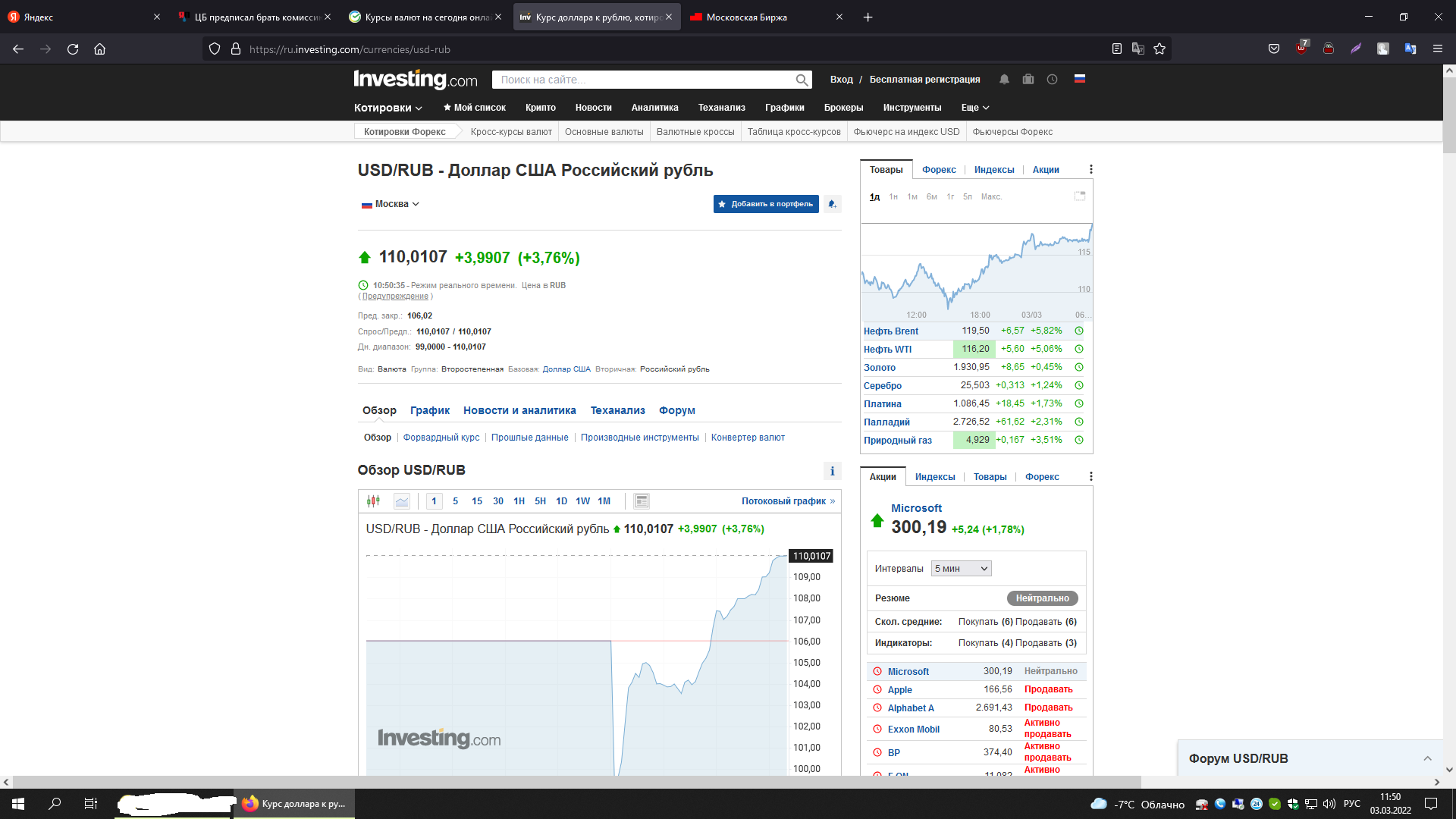Image resolution: width=1456 pixels, height=819 pixels.
Task: Set chart interval to 1H
Action: pyautogui.click(x=519, y=501)
